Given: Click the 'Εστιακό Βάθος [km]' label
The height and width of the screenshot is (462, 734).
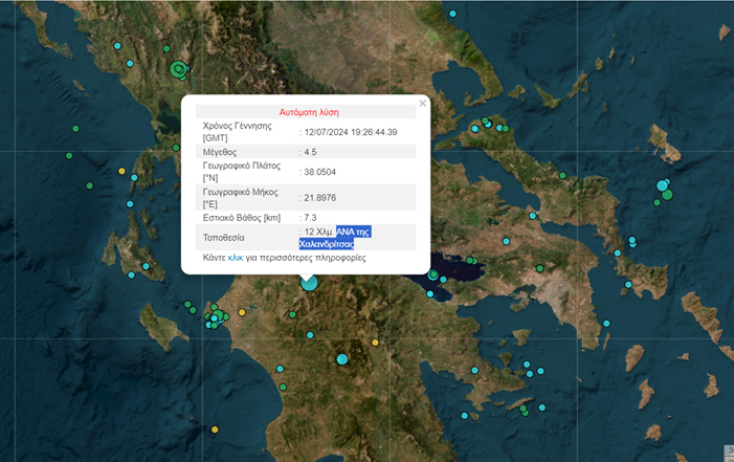Looking at the screenshot, I should click(242, 218).
